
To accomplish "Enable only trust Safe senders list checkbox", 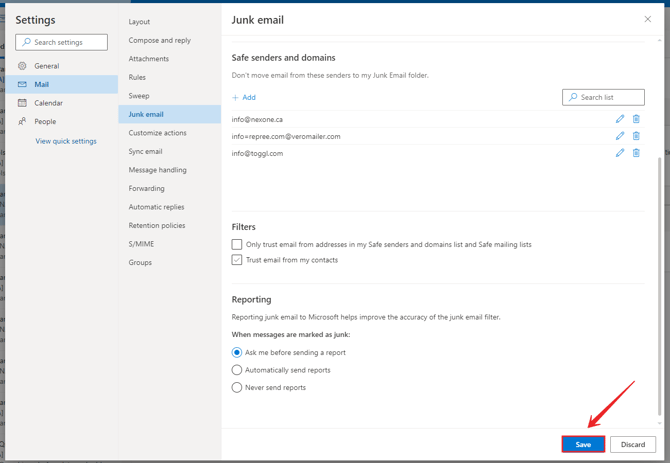I will (x=237, y=244).
